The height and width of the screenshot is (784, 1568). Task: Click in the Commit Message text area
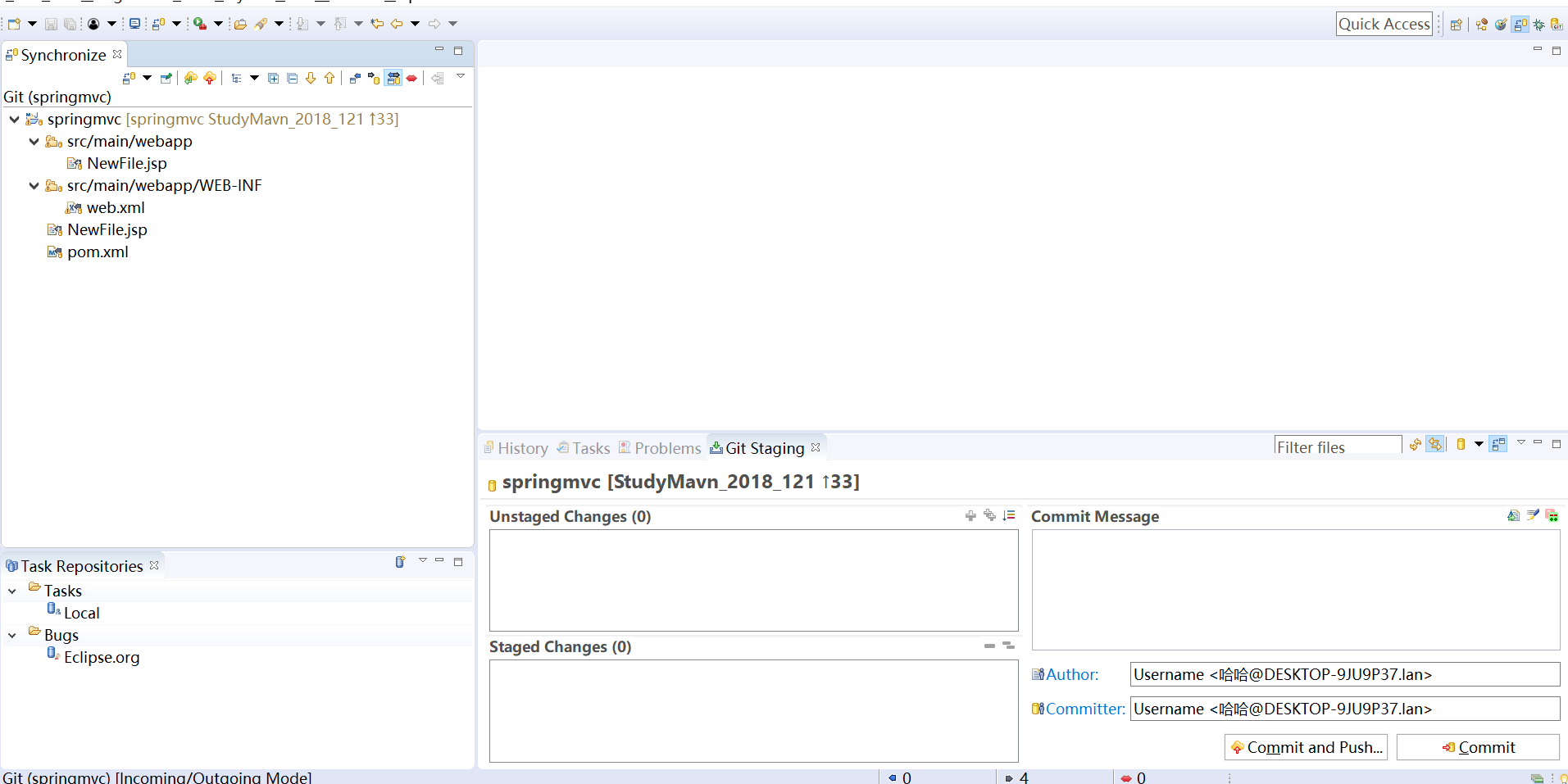point(1295,590)
